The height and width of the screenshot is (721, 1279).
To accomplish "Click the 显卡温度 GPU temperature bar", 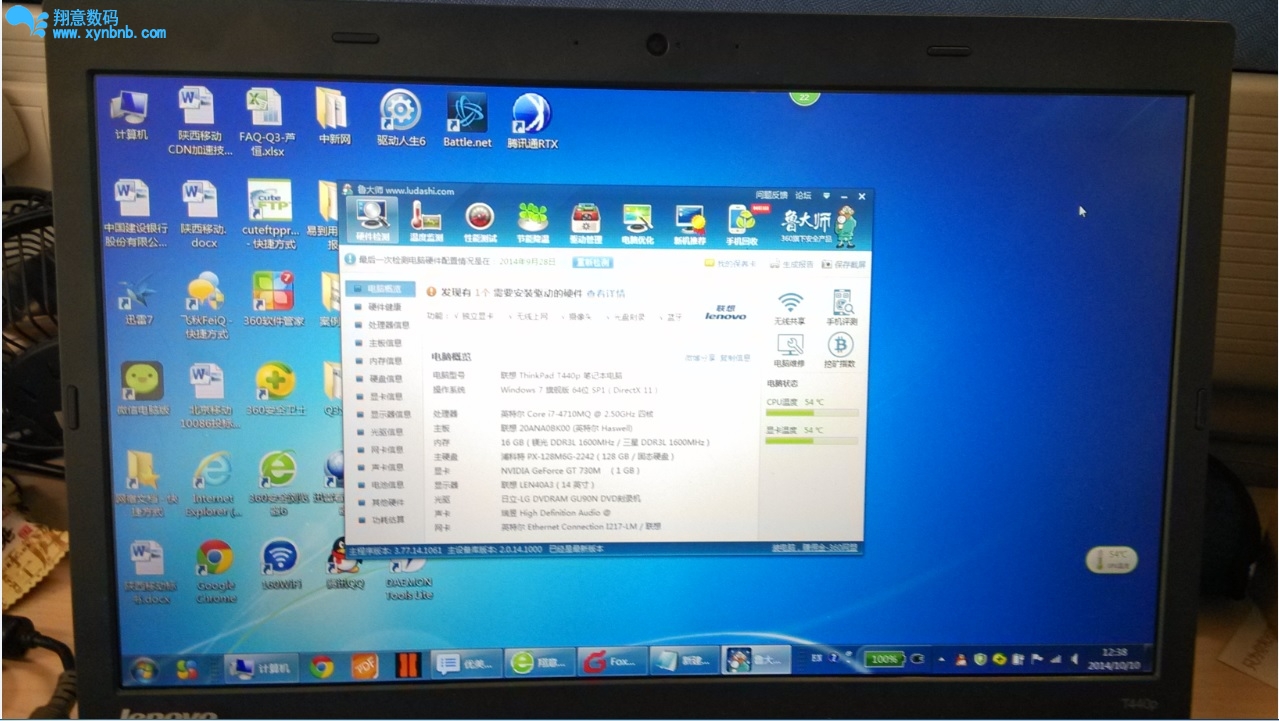I will tap(812, 440).
